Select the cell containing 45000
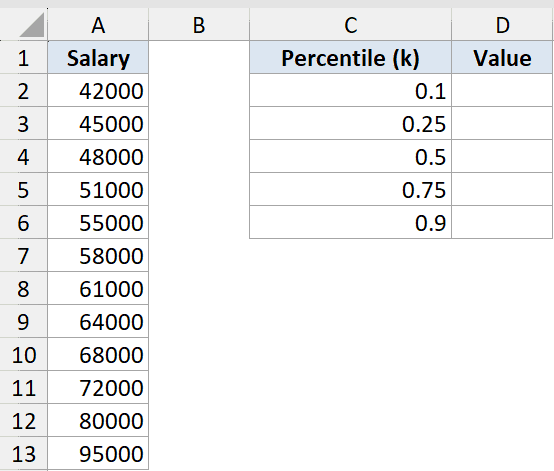The width and height of the screenshot is (554, 471). [98, 123]
